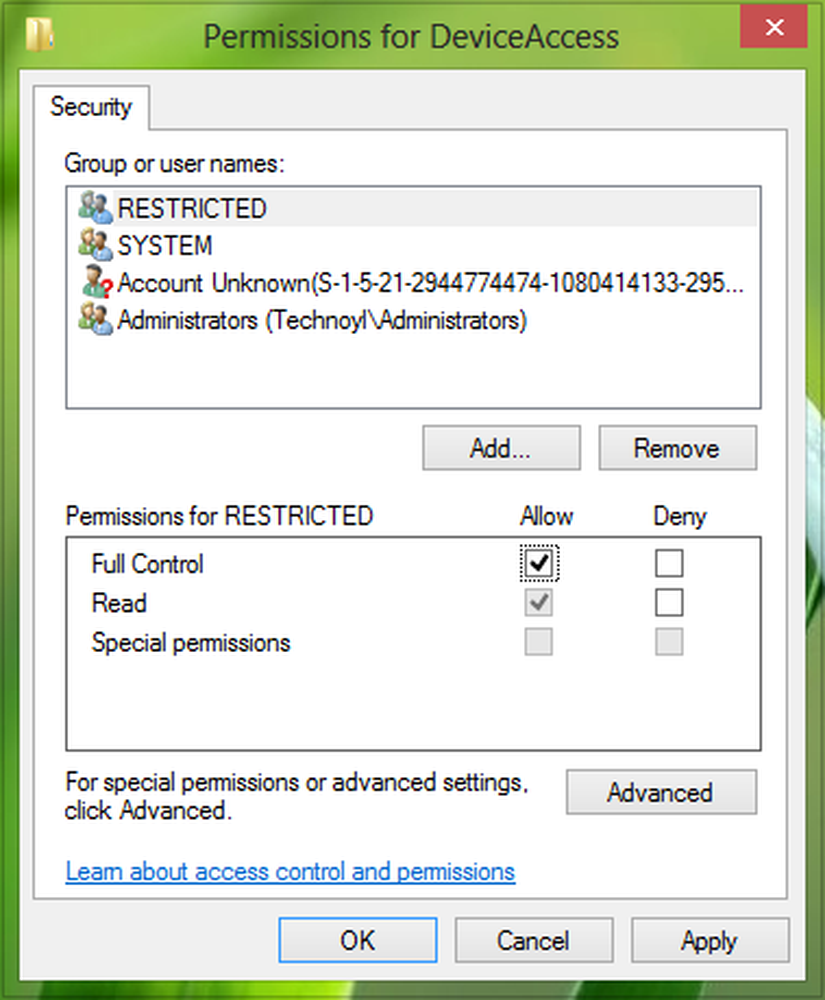The width and height of the screenshot is (825, 1000).
Task: Remove the selected group or user
Action: click(677, 449)
